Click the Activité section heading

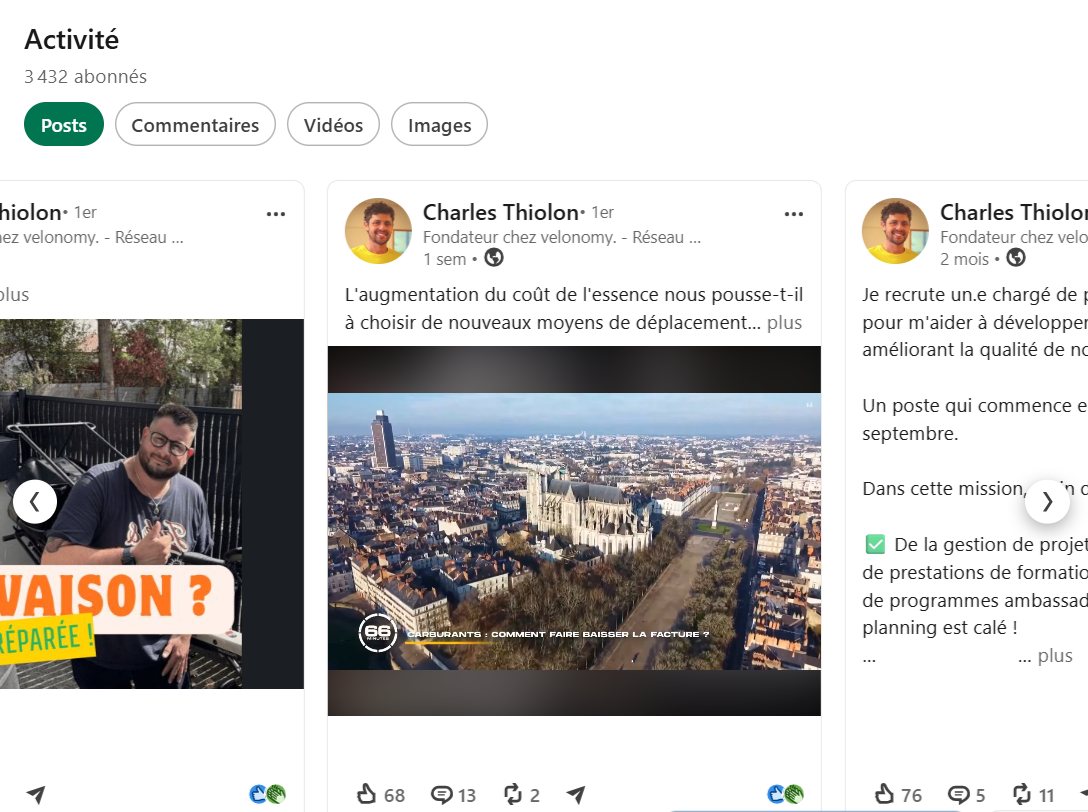[x=71, y=40]
